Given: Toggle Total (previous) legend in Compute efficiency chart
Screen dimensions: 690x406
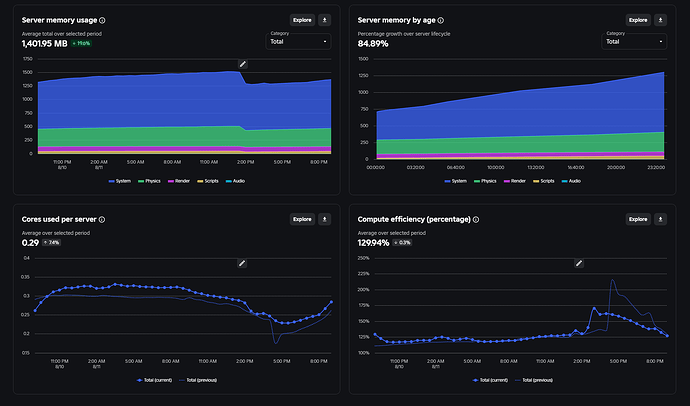Looking at the screenshot, I should 534,380.
